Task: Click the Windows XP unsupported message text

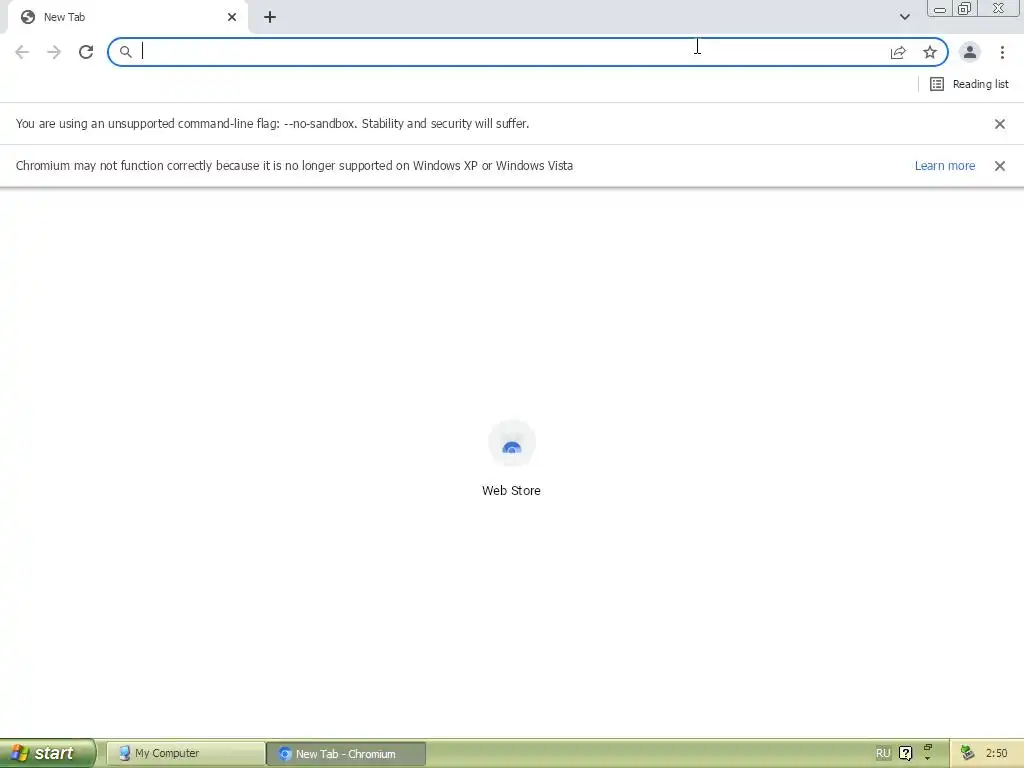Action: [x=295, y=165]
